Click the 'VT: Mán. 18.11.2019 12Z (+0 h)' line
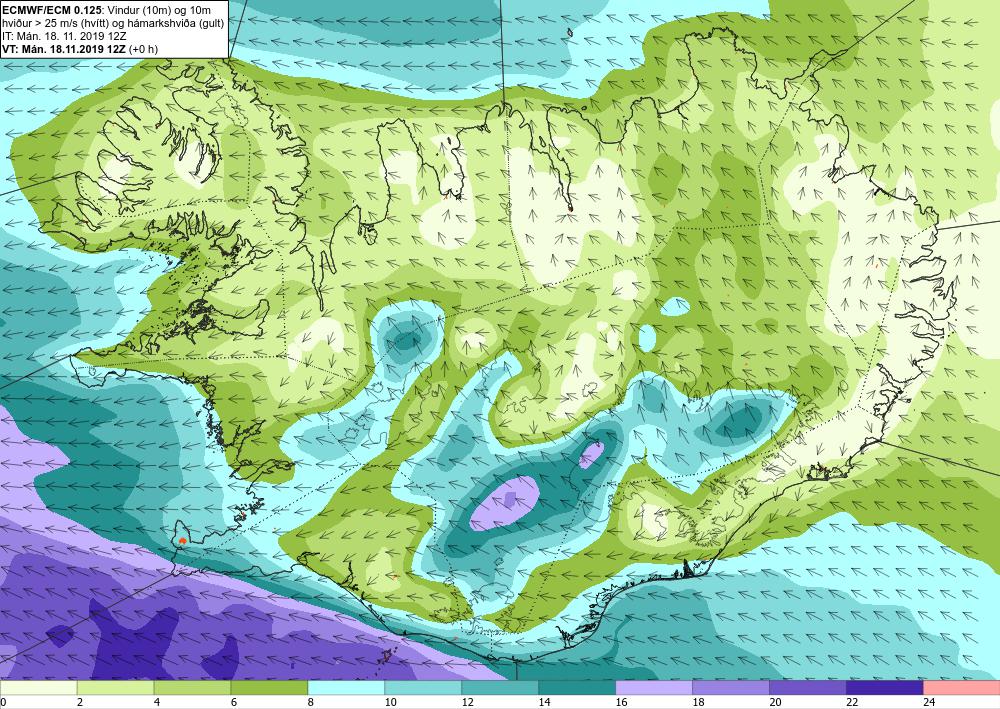 80,49
